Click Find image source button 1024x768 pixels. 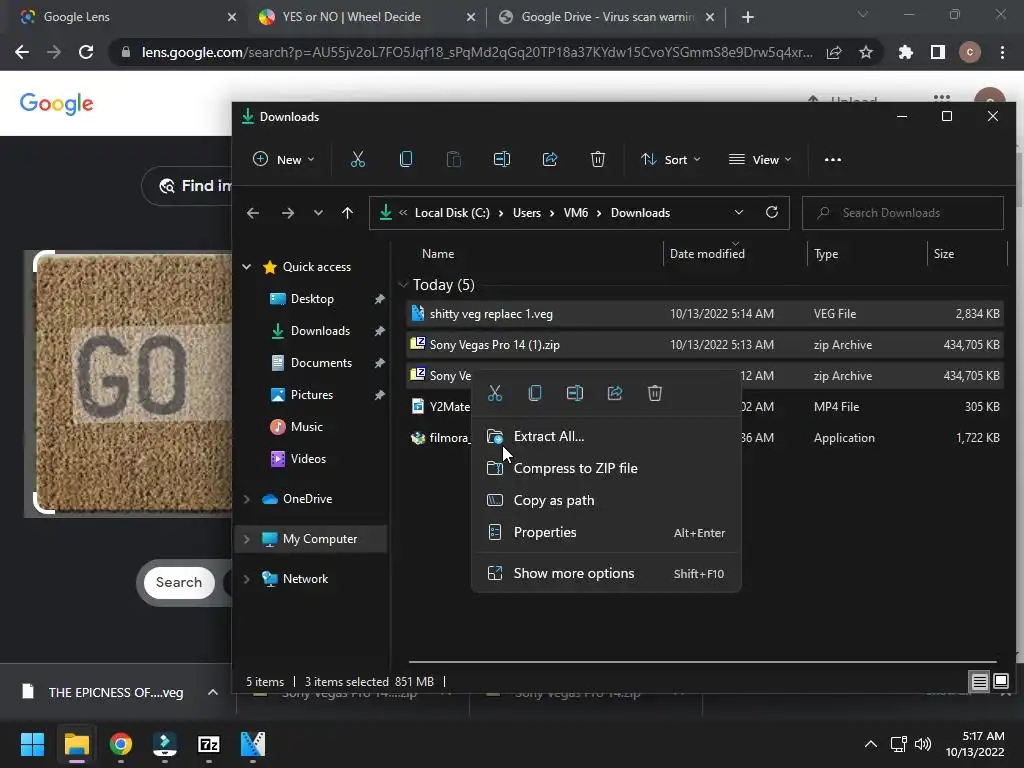[187, 186]
